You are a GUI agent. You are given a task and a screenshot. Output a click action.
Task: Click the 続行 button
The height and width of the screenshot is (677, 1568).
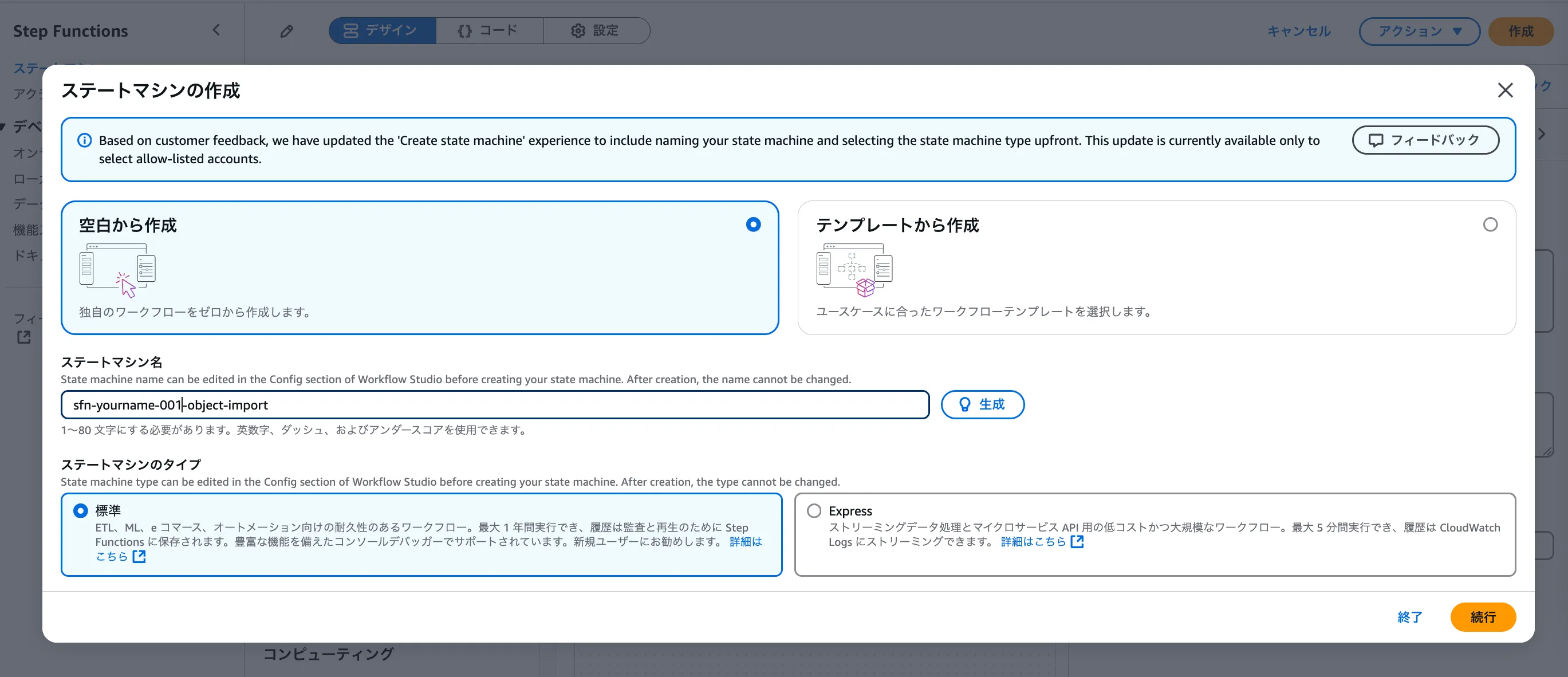[x=1482, y=617]
